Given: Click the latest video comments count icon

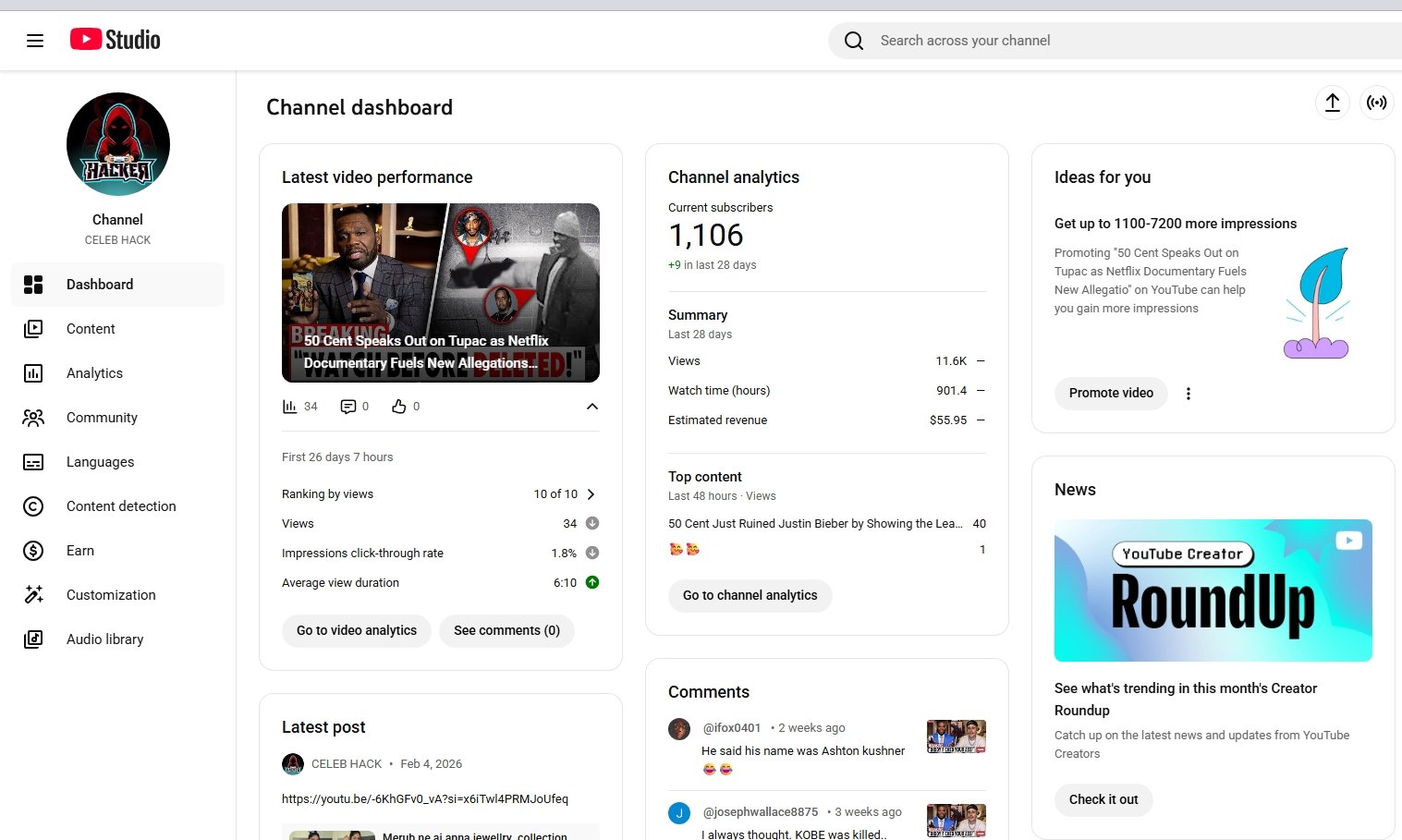Looking at the screenshot, I should [x=348, y=407].
